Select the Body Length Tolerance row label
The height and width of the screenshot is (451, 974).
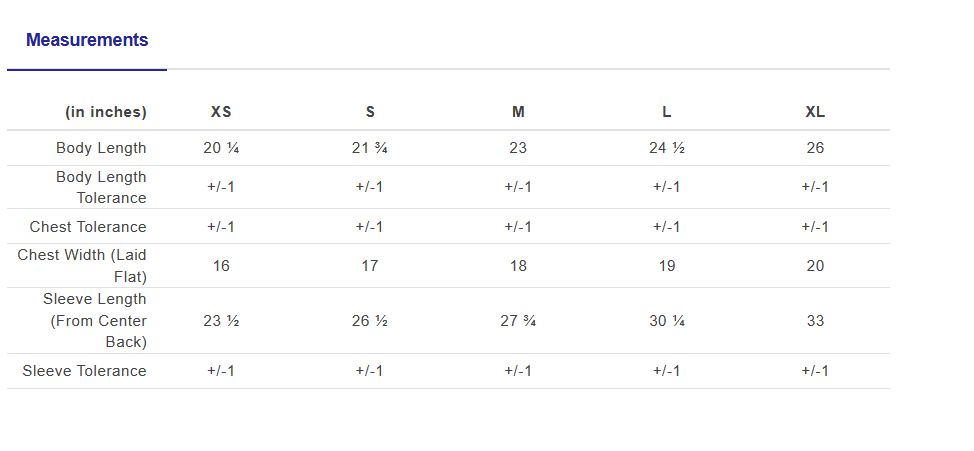coord(101,187)
